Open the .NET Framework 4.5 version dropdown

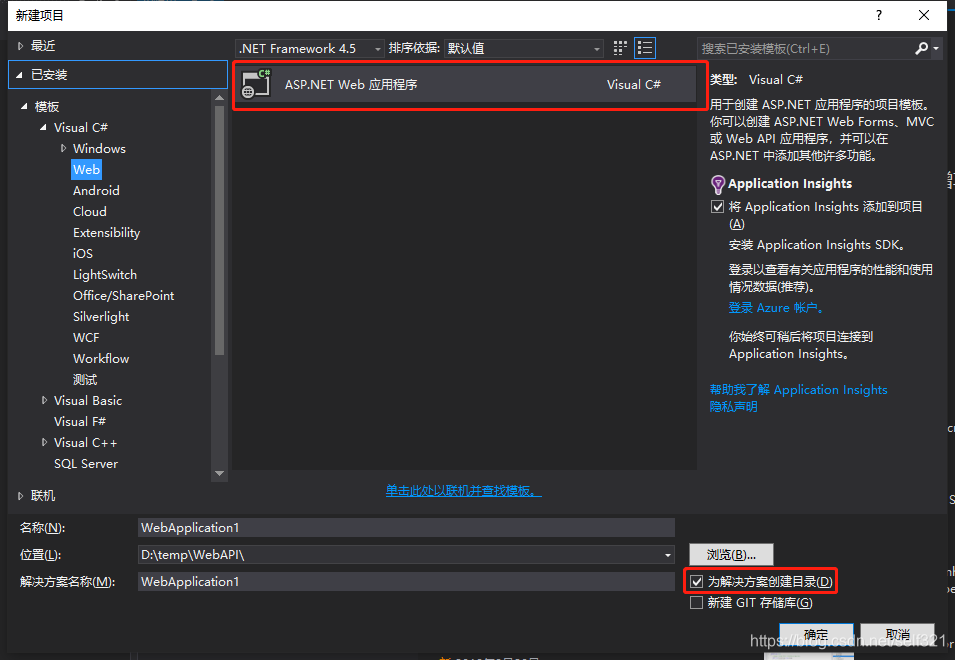pyautogui.click(x=309, y=48)
